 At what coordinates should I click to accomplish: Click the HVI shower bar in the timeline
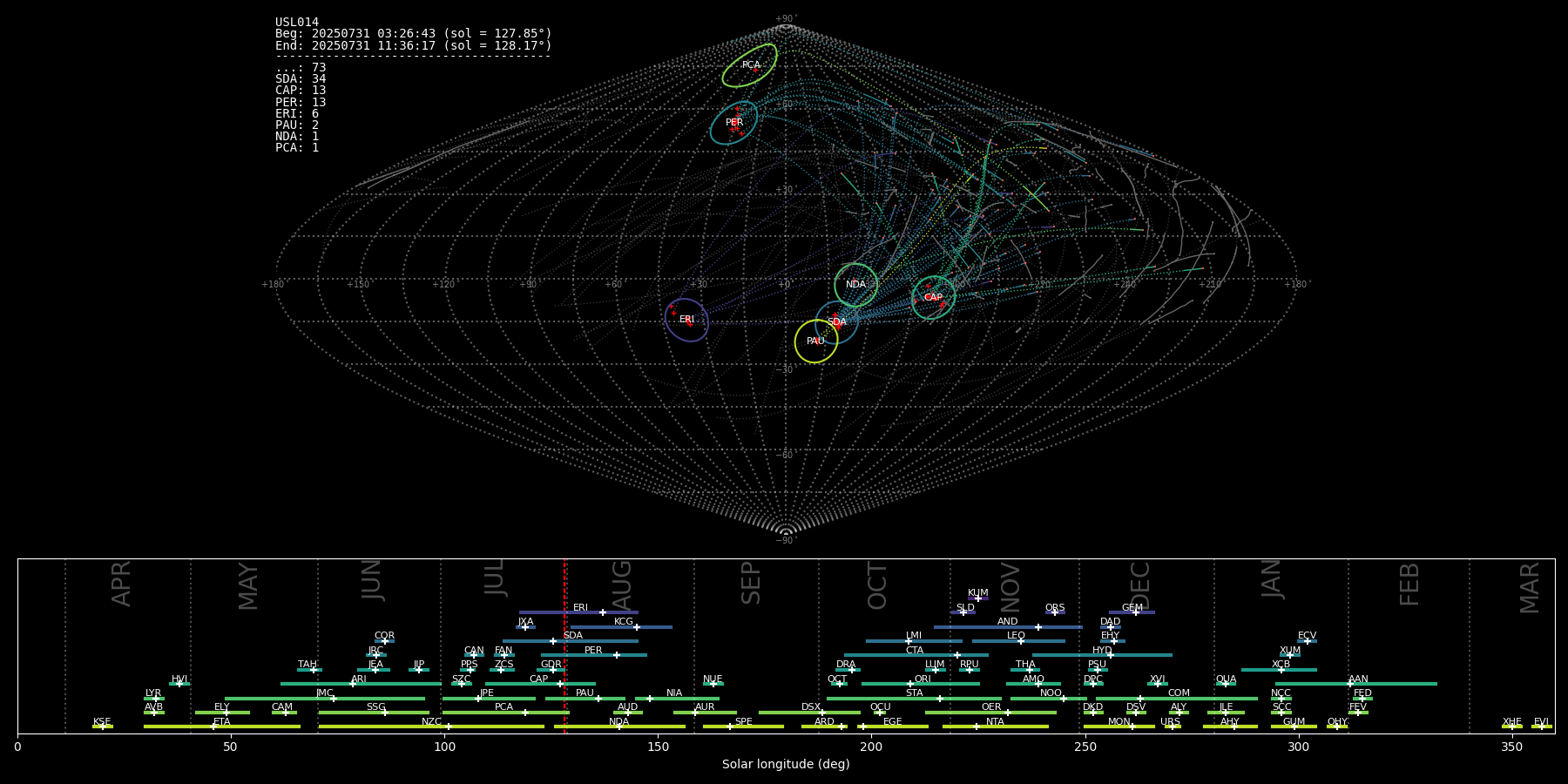point(179,684)
